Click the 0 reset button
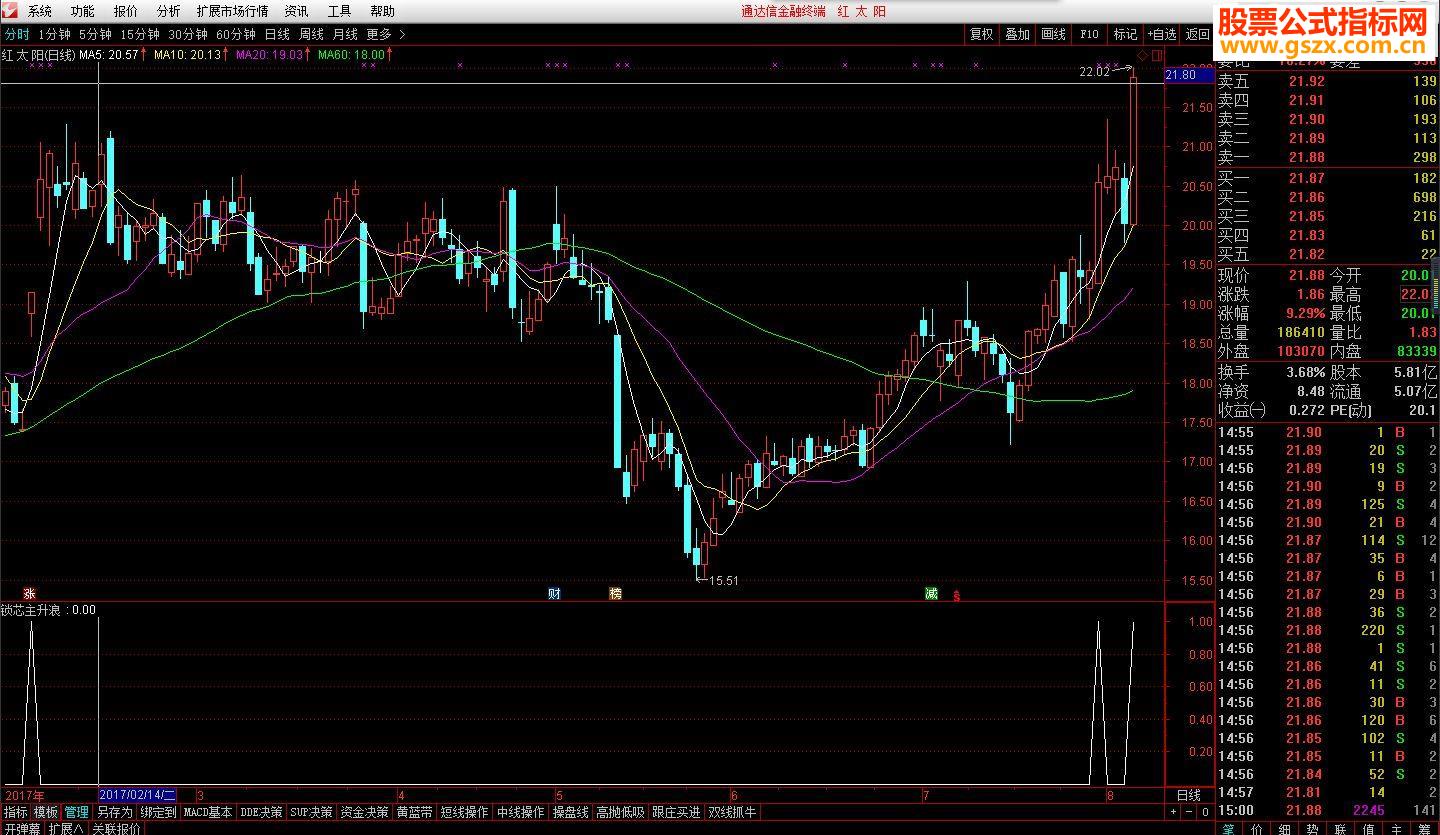The width and height of the screenshot is (1440, 835). 1206,812
